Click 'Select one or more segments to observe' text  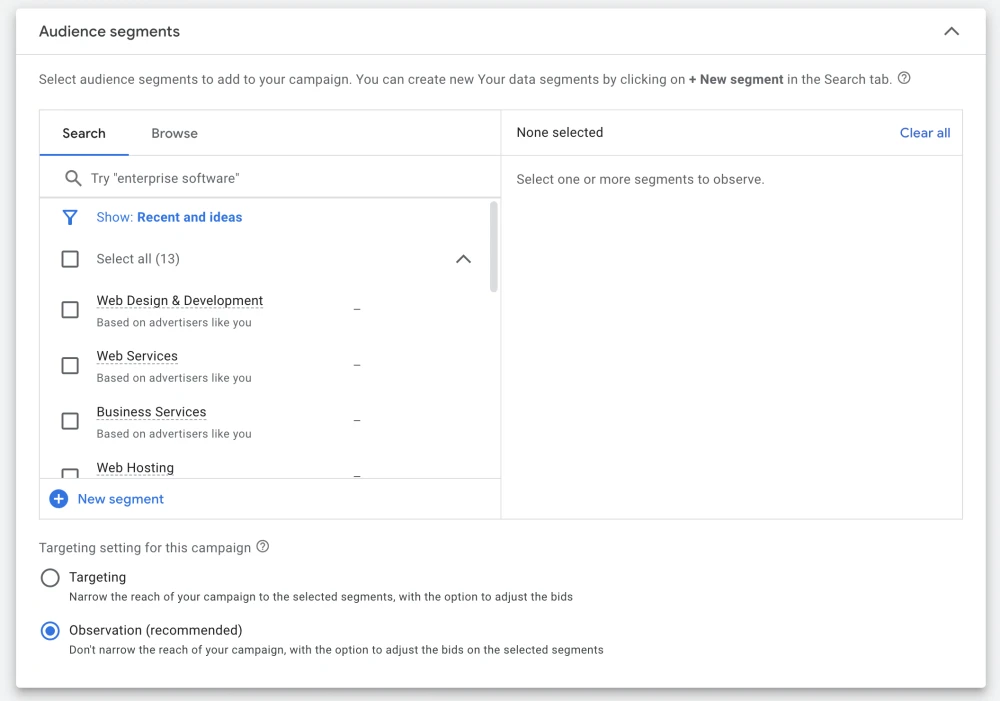(x=640, y=179)
